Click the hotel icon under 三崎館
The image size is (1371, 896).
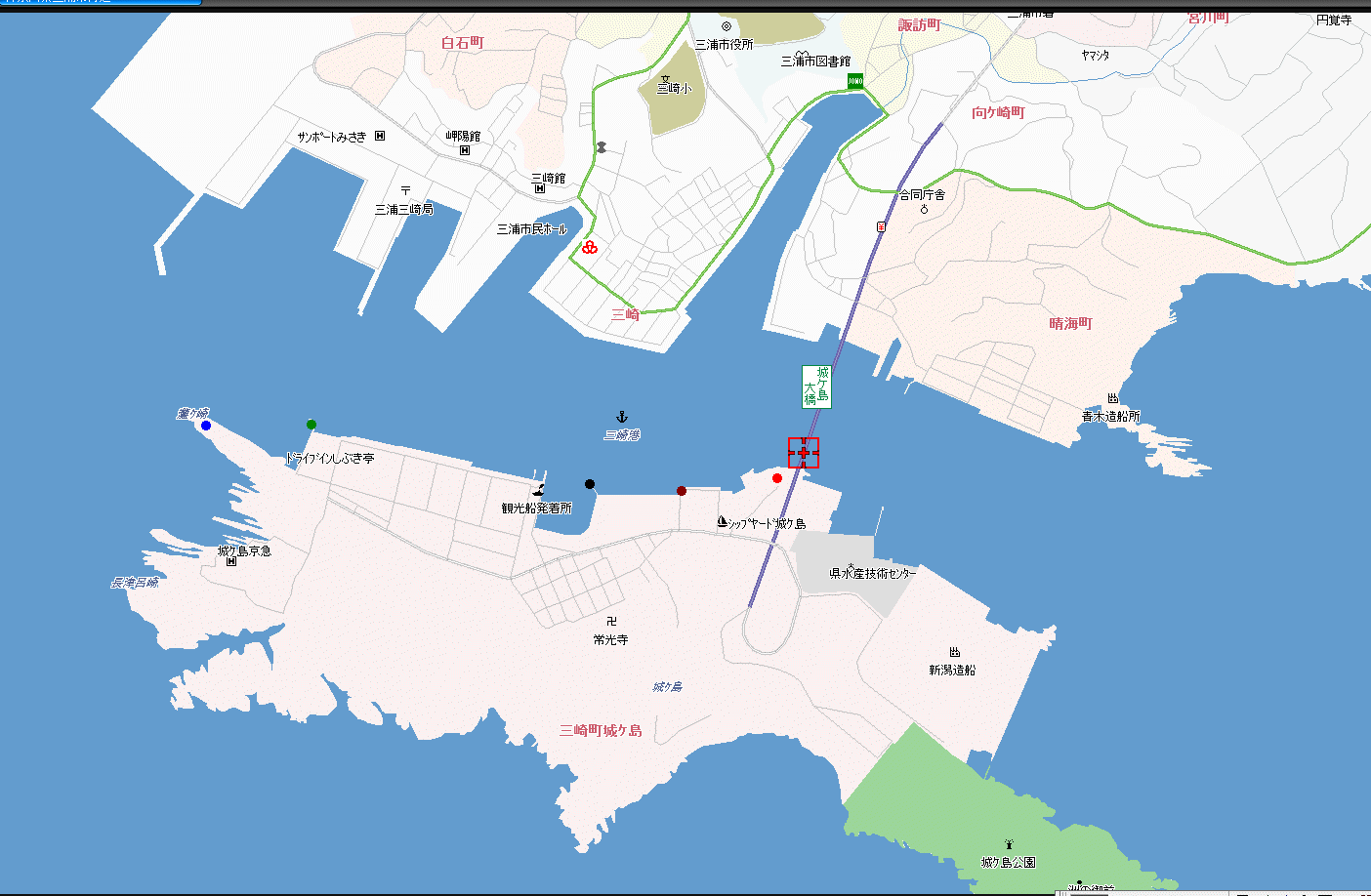coord(540,189)
